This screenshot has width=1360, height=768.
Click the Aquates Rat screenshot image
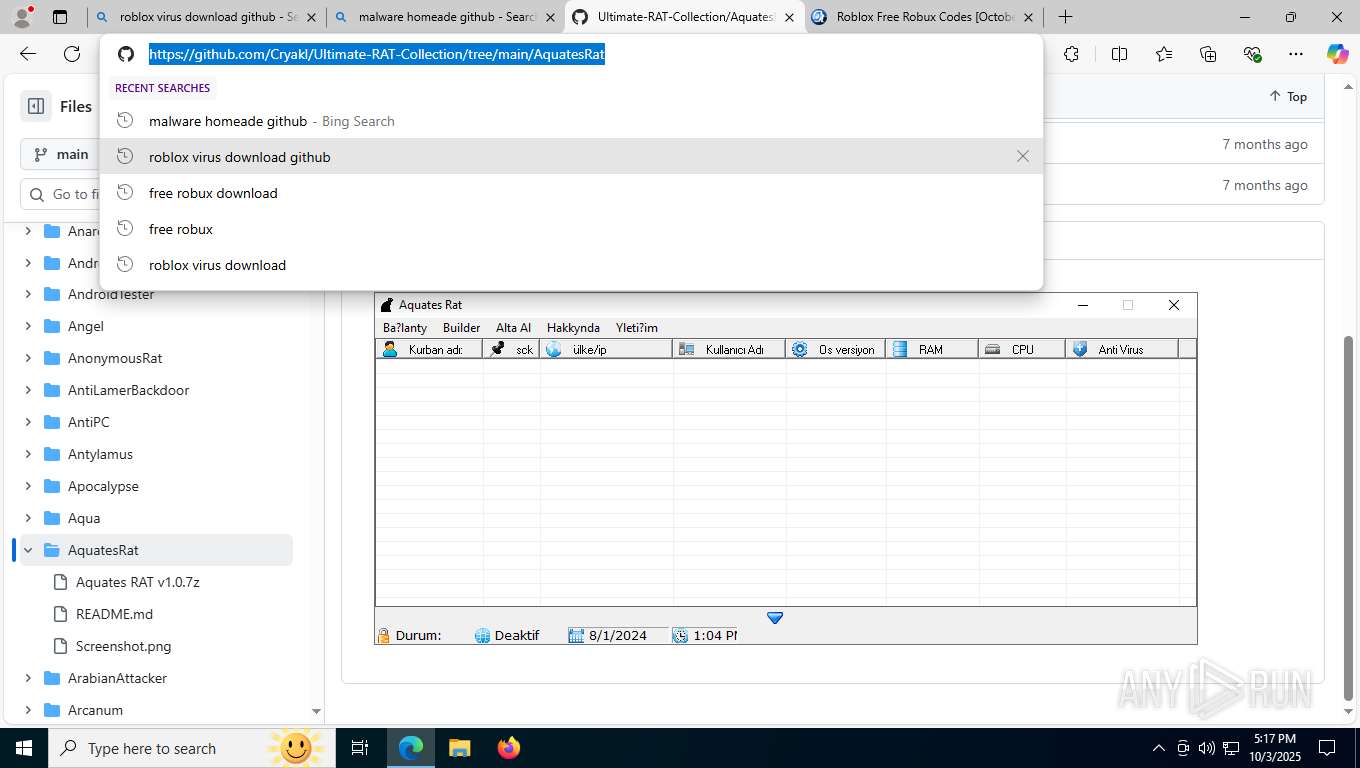785,469
